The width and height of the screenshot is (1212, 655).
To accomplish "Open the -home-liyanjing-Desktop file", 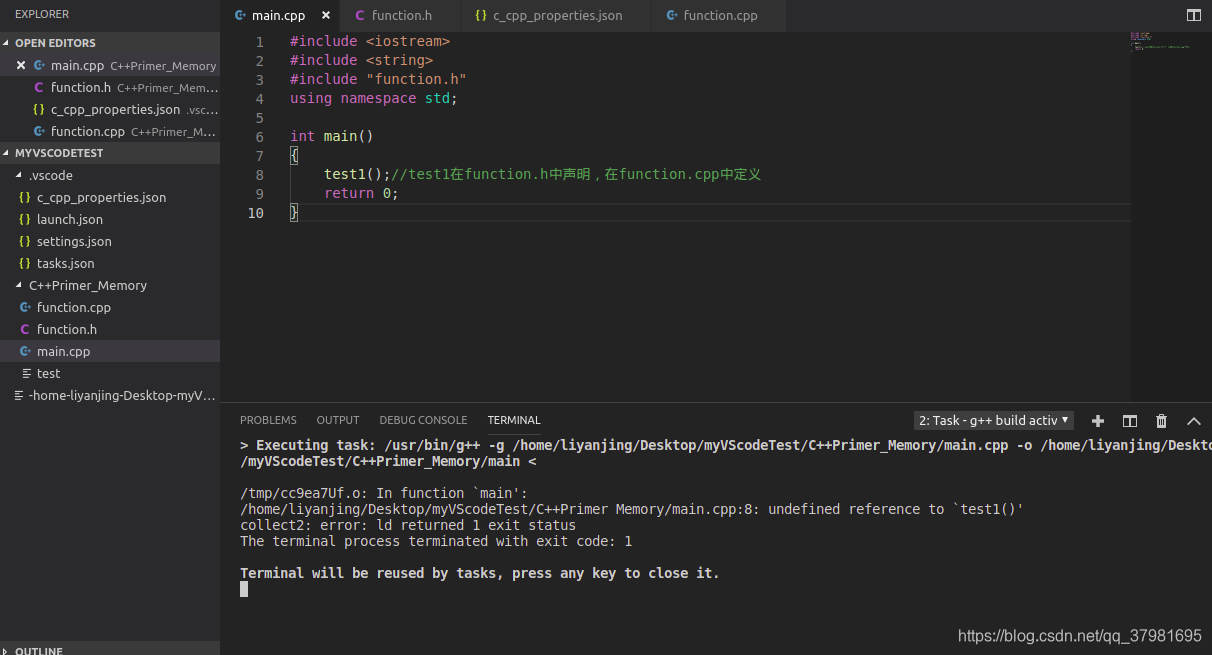I will [x=110, y=395].
